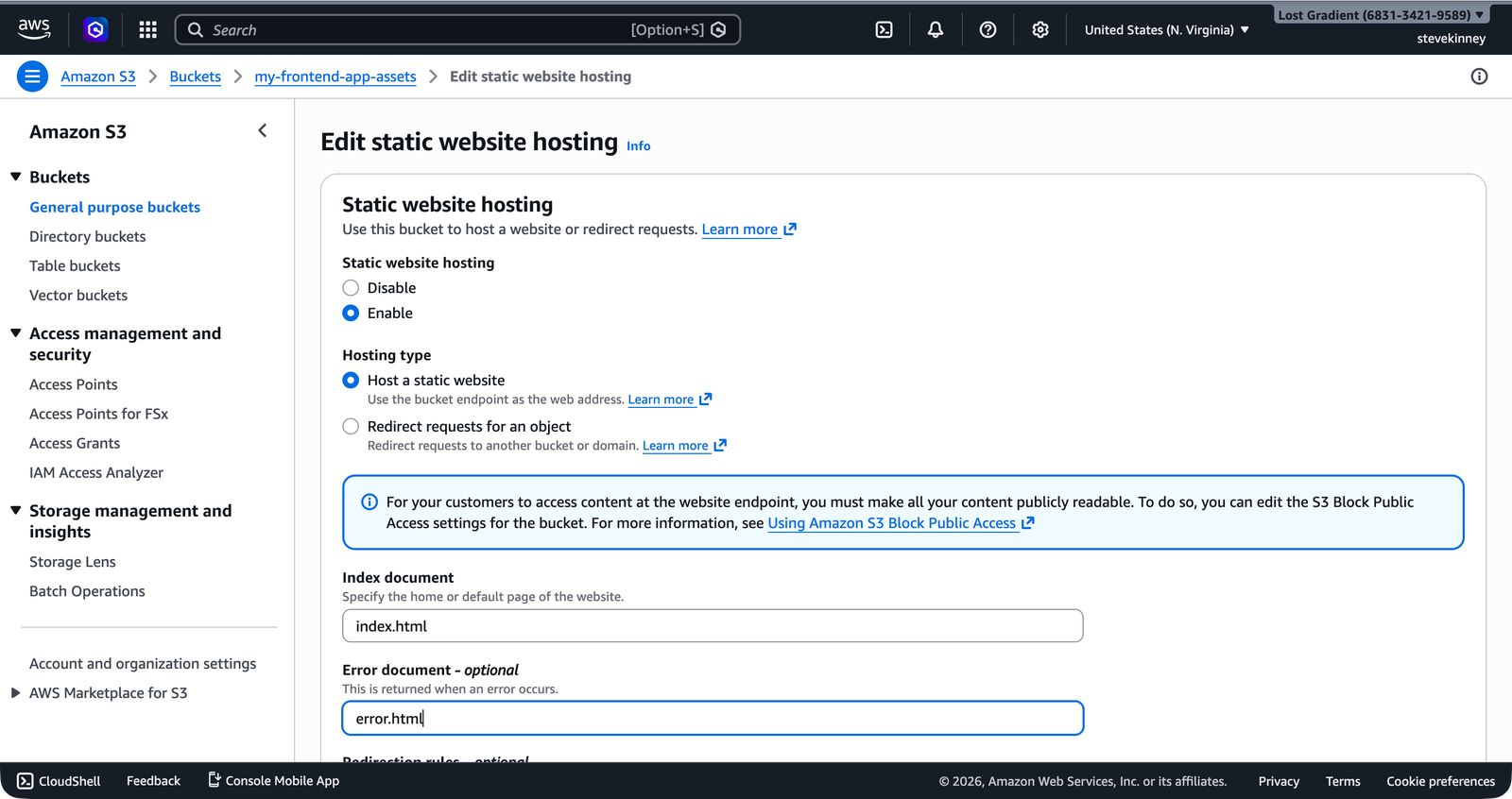Open Learn more under Static website hosting
This screenshot has height=799, width=1512.
748,229
